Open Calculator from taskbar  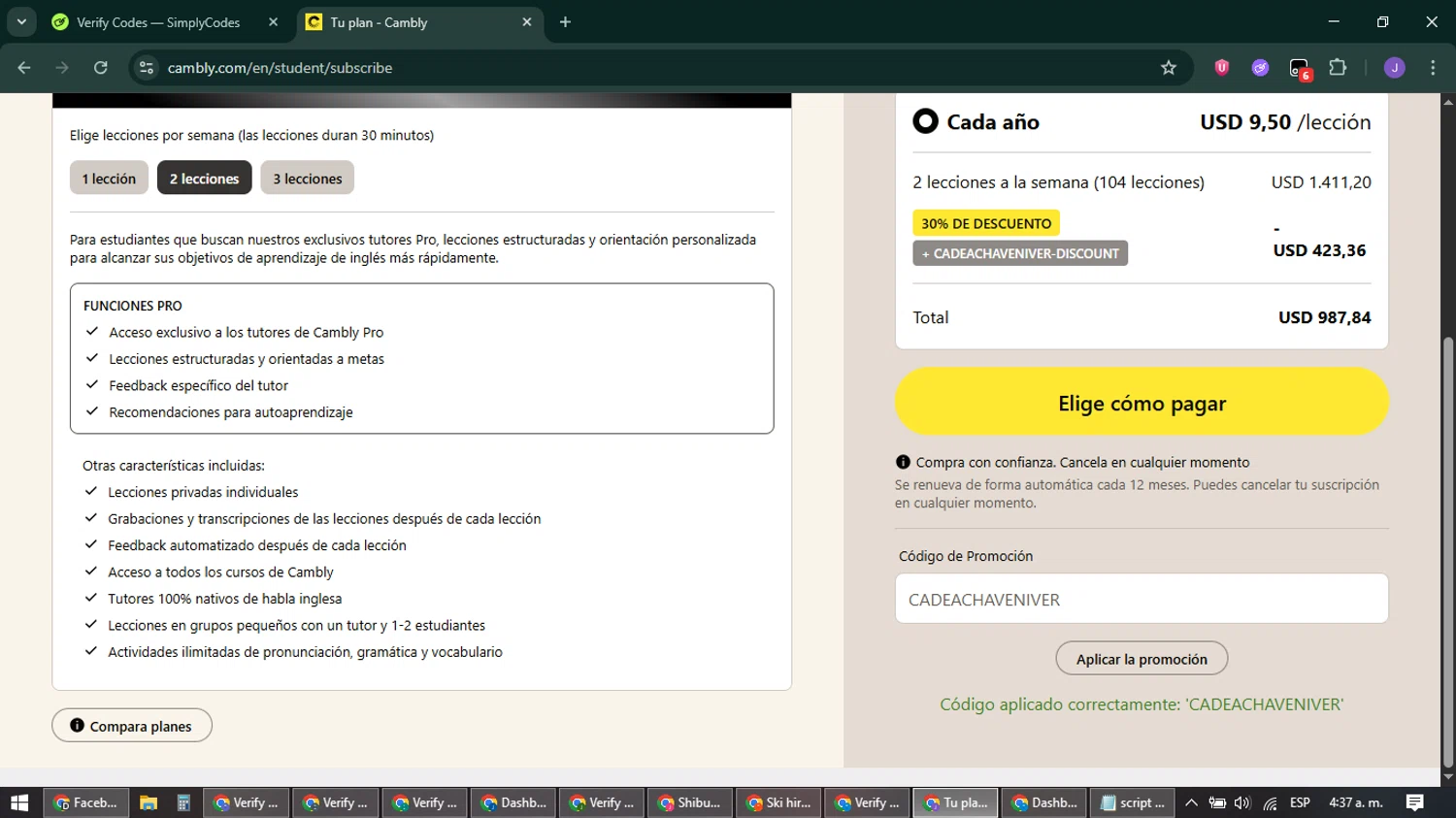click(x=183, y=802)
